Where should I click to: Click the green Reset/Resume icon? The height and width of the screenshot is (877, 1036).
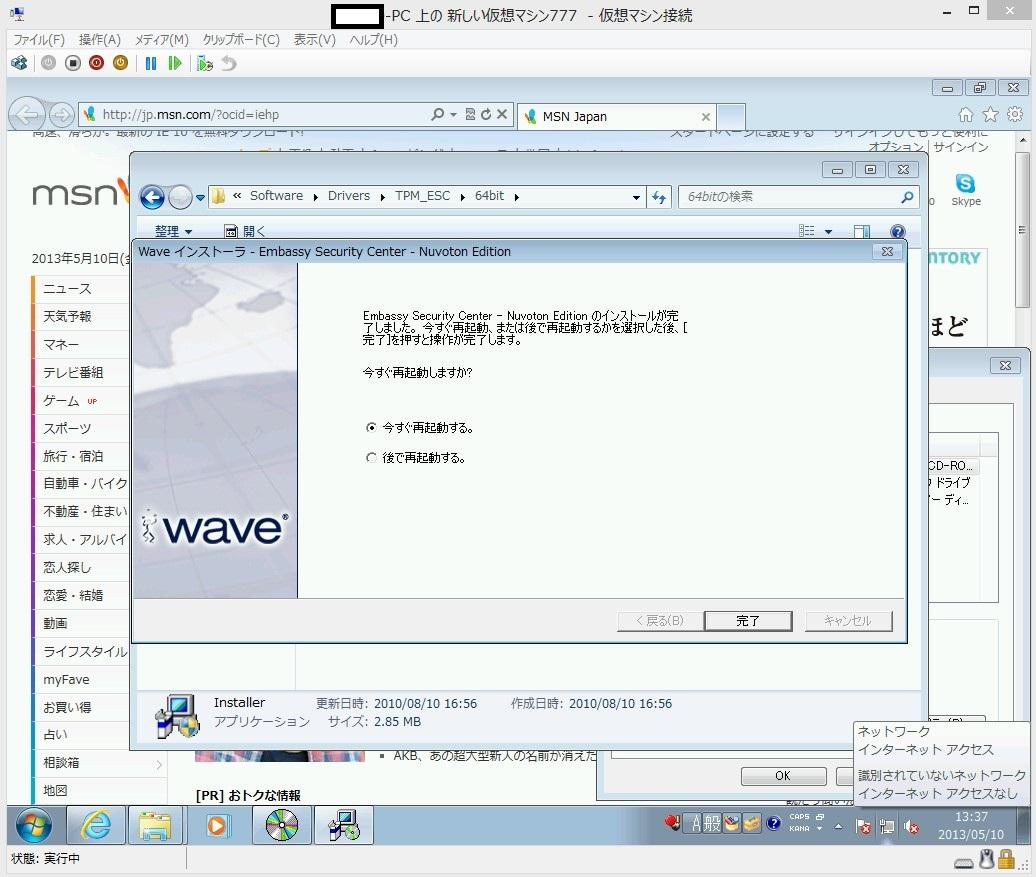click(x=174, y=63)
